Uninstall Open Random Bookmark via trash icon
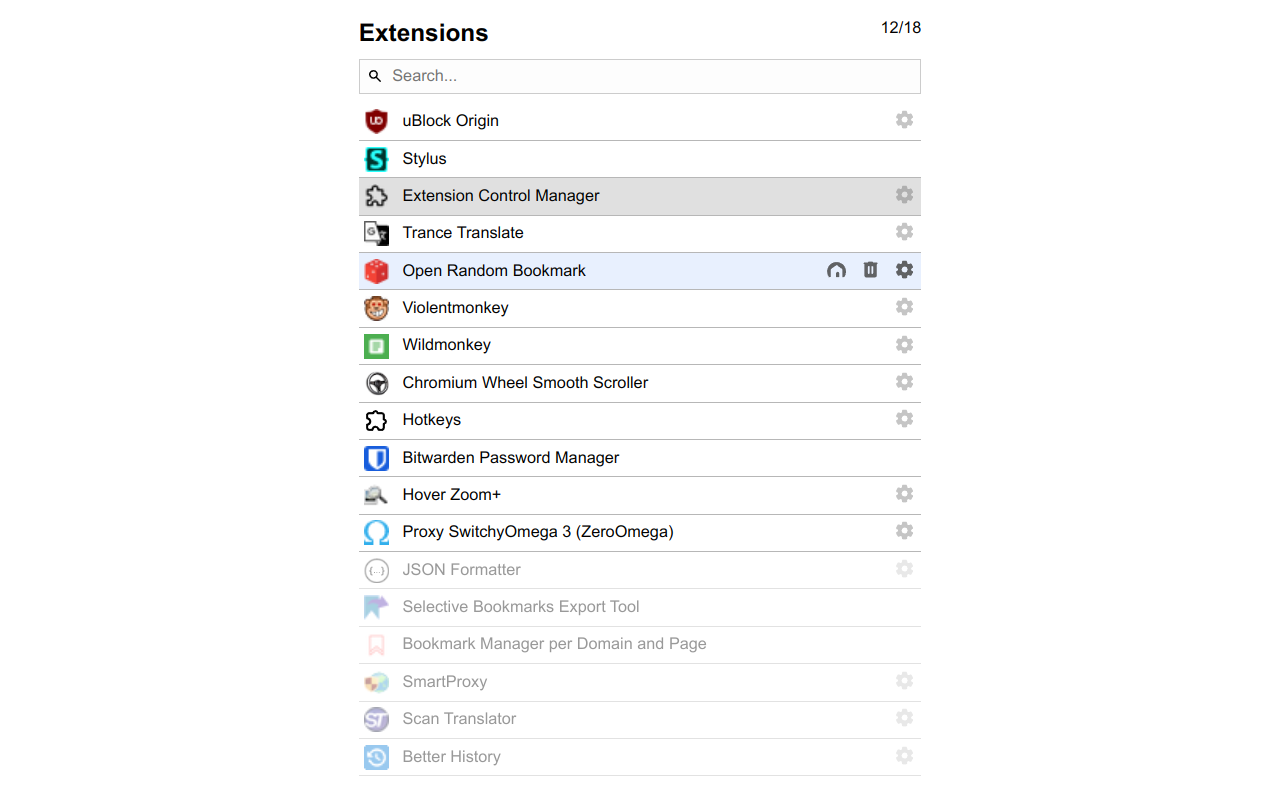This screenshot has width=1280, height=800. point(870,270)
